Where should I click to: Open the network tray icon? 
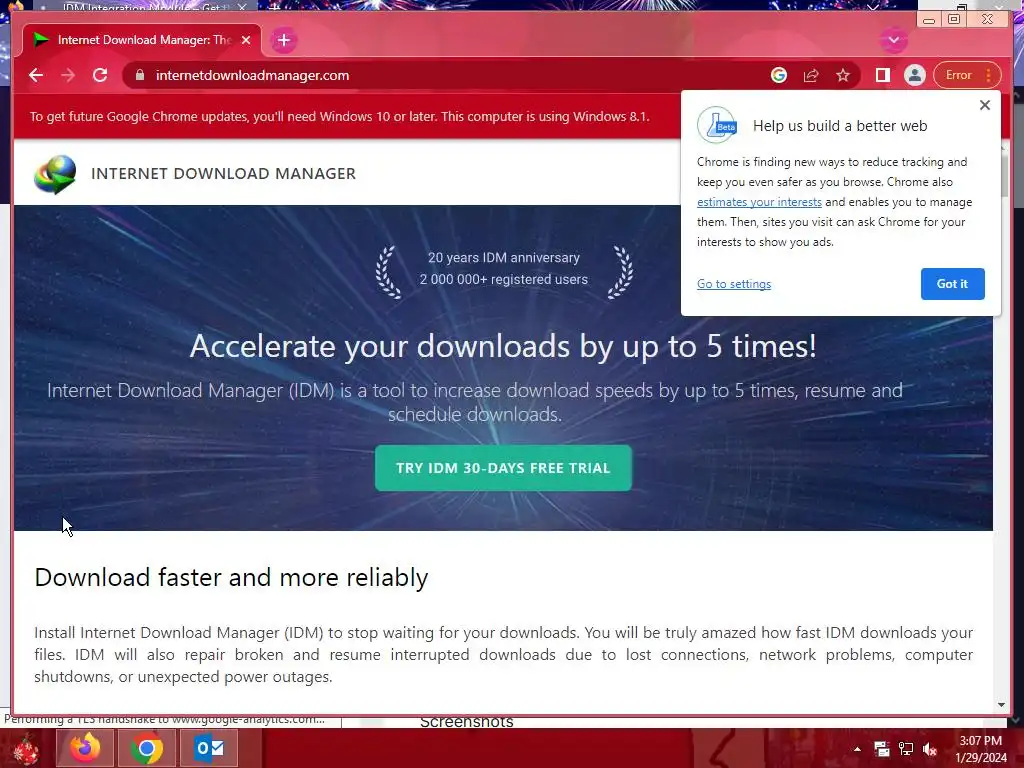(x=906, y=749)
